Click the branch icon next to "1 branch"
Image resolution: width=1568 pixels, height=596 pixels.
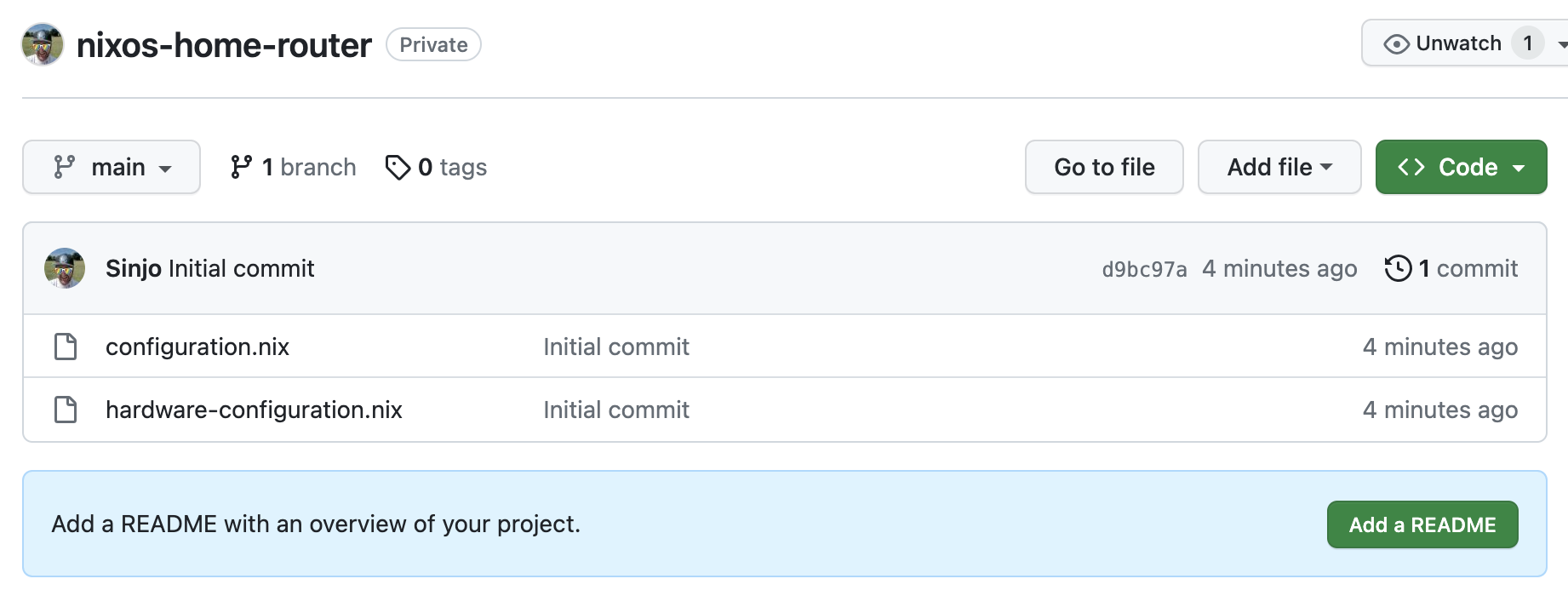[x=241, y=167]
